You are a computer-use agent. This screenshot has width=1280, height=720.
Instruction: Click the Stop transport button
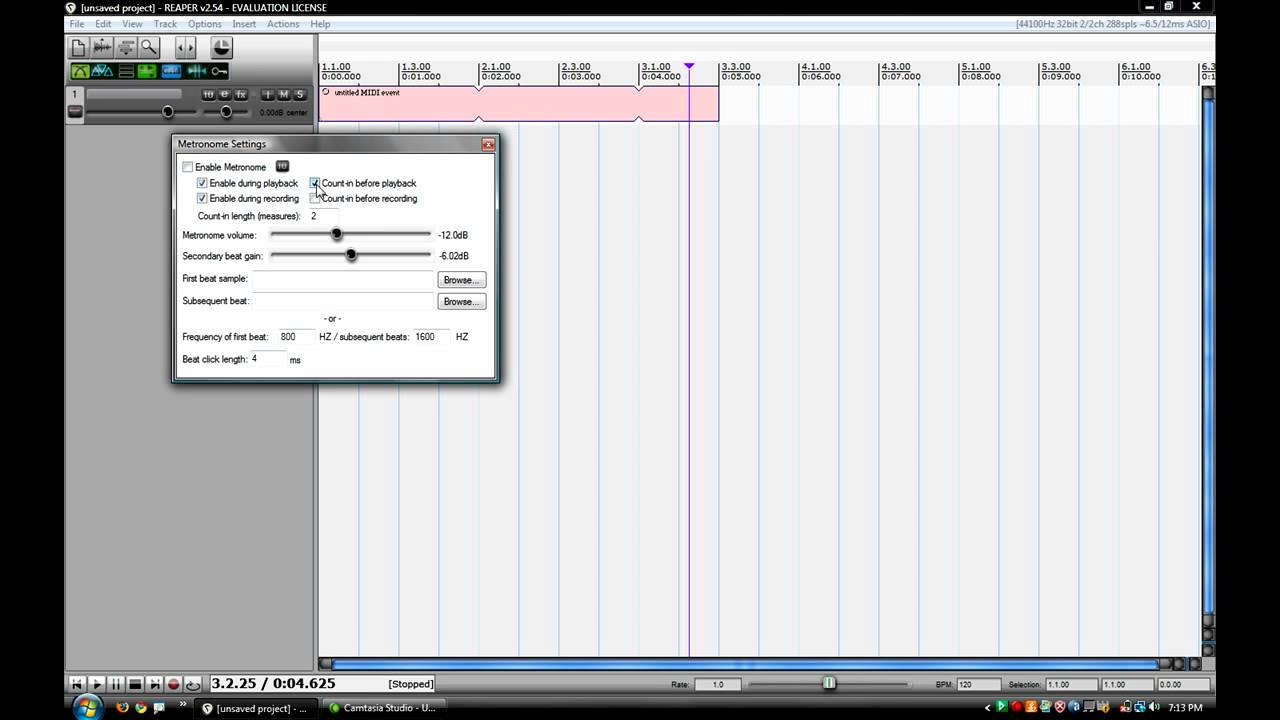[135, 684]
